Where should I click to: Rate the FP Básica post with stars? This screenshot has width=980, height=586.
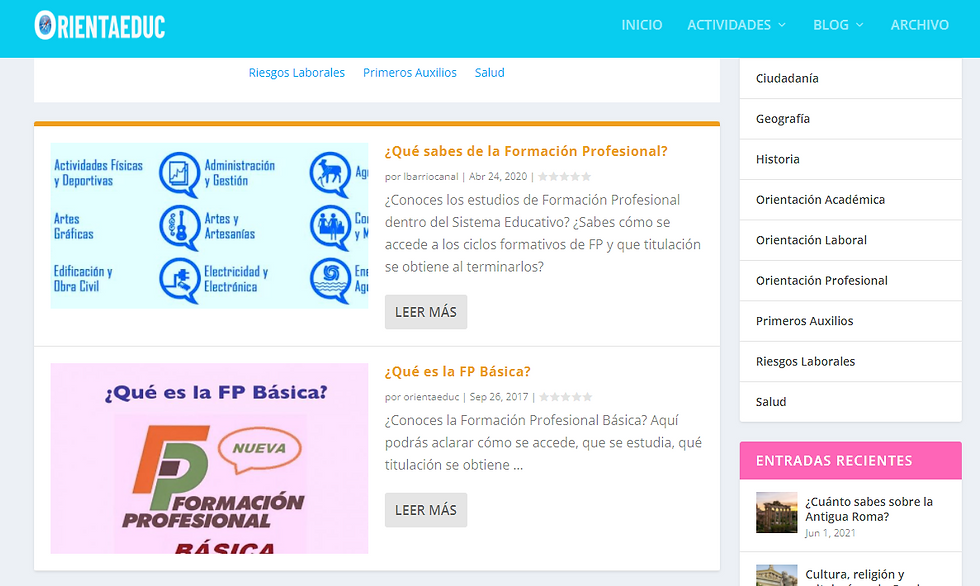pyautogui.click(x=566, y=397)
